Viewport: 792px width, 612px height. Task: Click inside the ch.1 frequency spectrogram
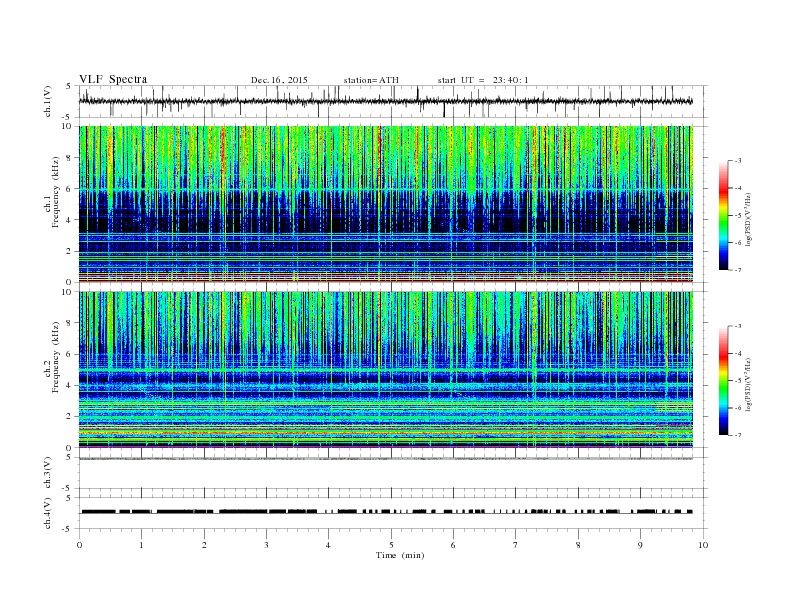[x=386, y=204]
